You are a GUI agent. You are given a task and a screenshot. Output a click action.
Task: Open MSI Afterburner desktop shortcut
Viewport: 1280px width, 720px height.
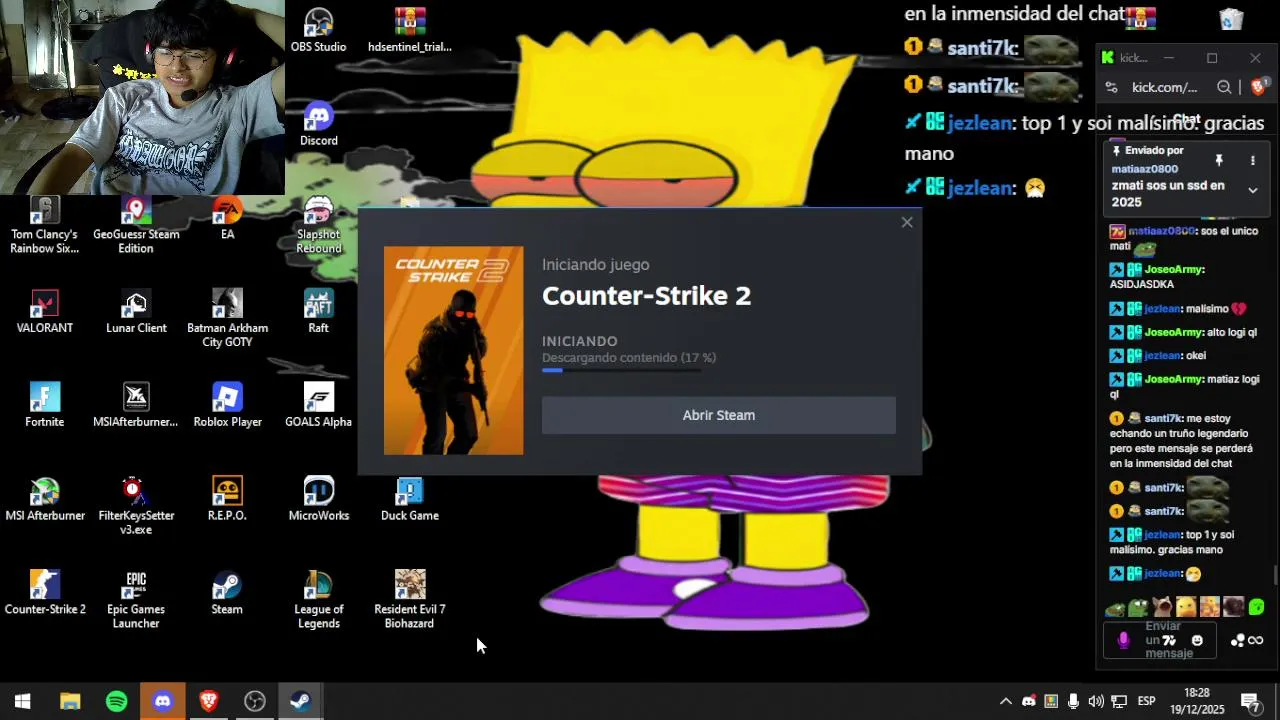click(x=45, y=499)
